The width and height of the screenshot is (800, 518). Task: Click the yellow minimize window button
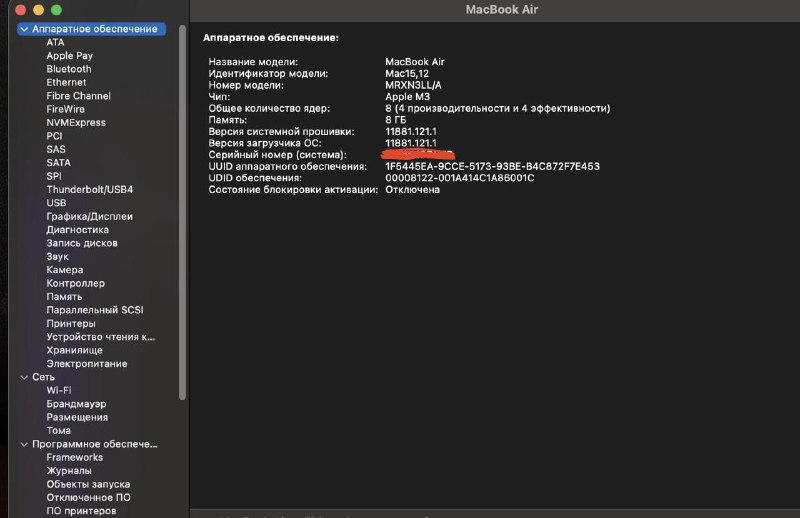38,10
